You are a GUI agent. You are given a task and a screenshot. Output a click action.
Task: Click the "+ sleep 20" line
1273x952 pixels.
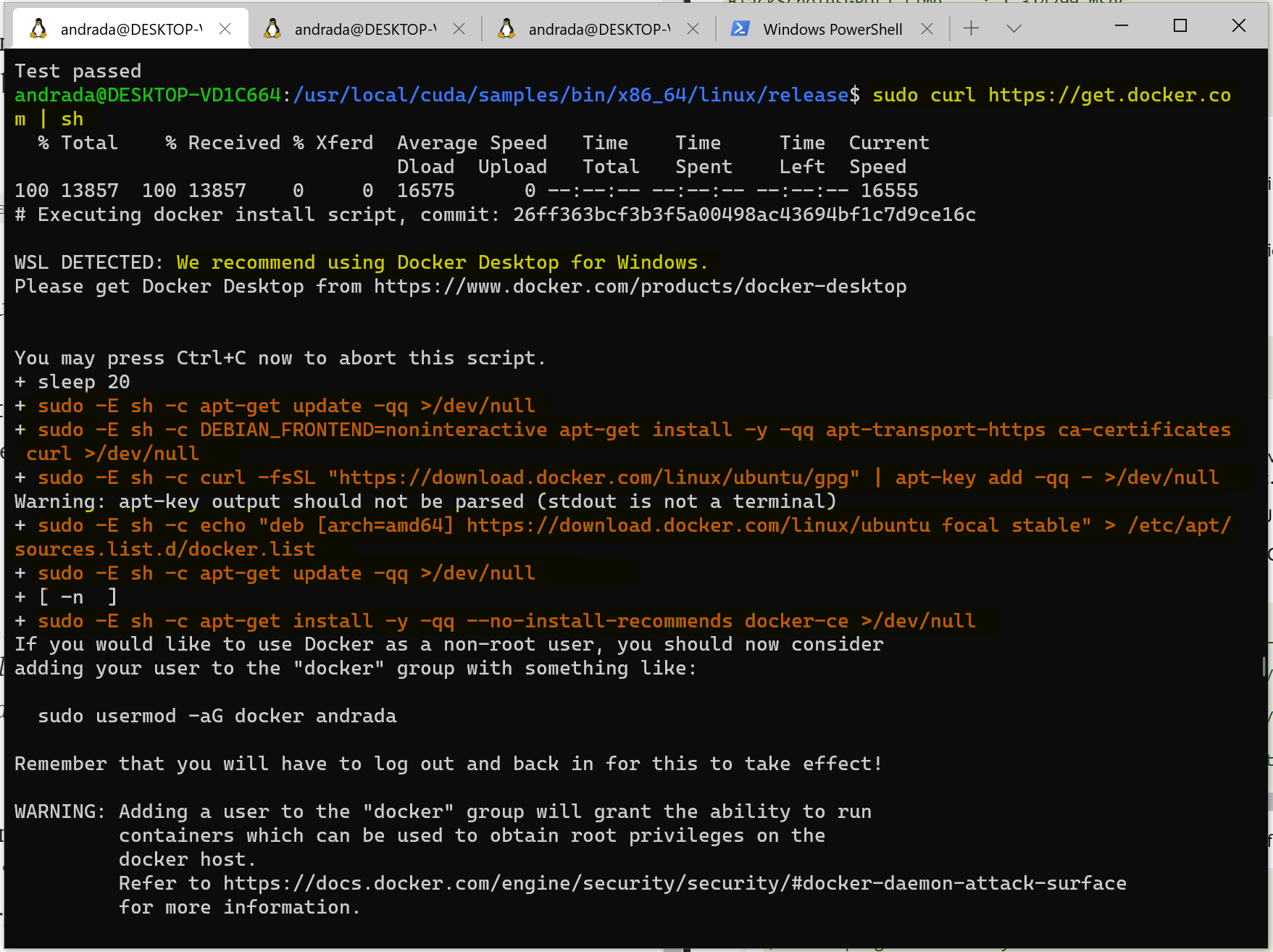click(72, 383)
